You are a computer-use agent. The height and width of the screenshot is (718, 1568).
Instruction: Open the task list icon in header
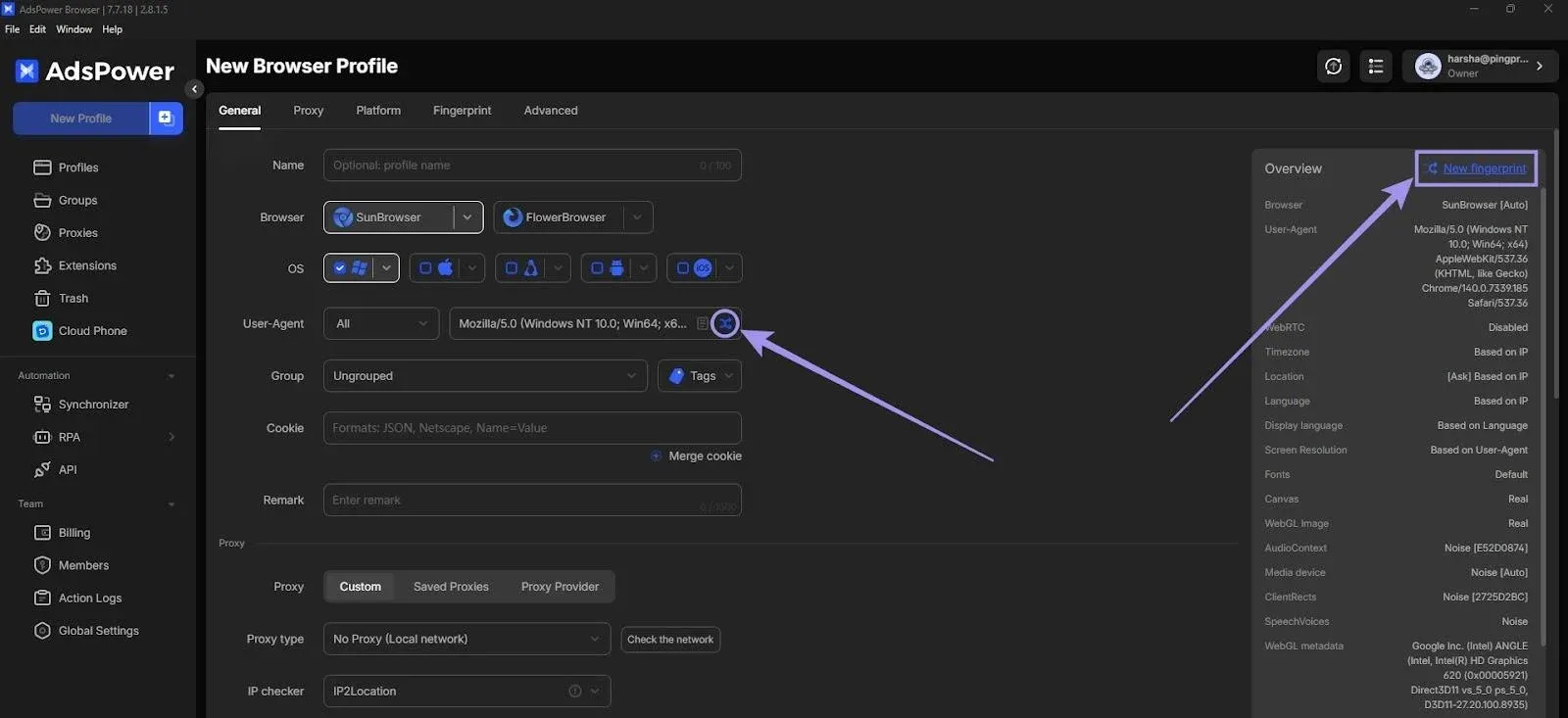click(1376, 67)
